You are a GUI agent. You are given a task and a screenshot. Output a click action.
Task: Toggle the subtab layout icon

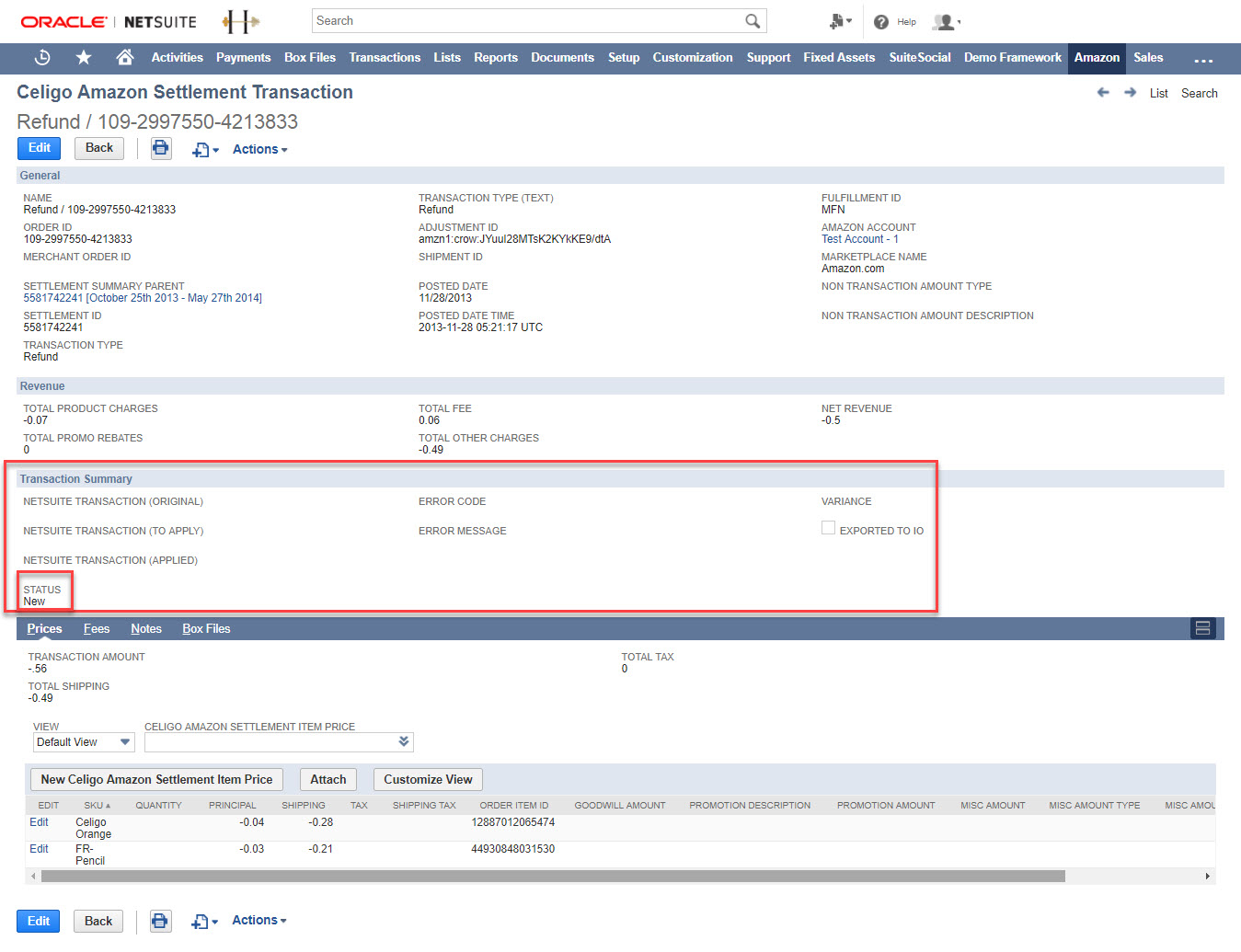(1202, 628)
